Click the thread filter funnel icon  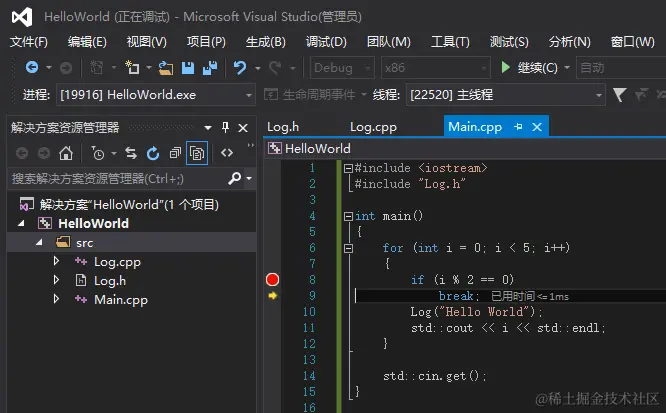(619, 95)
